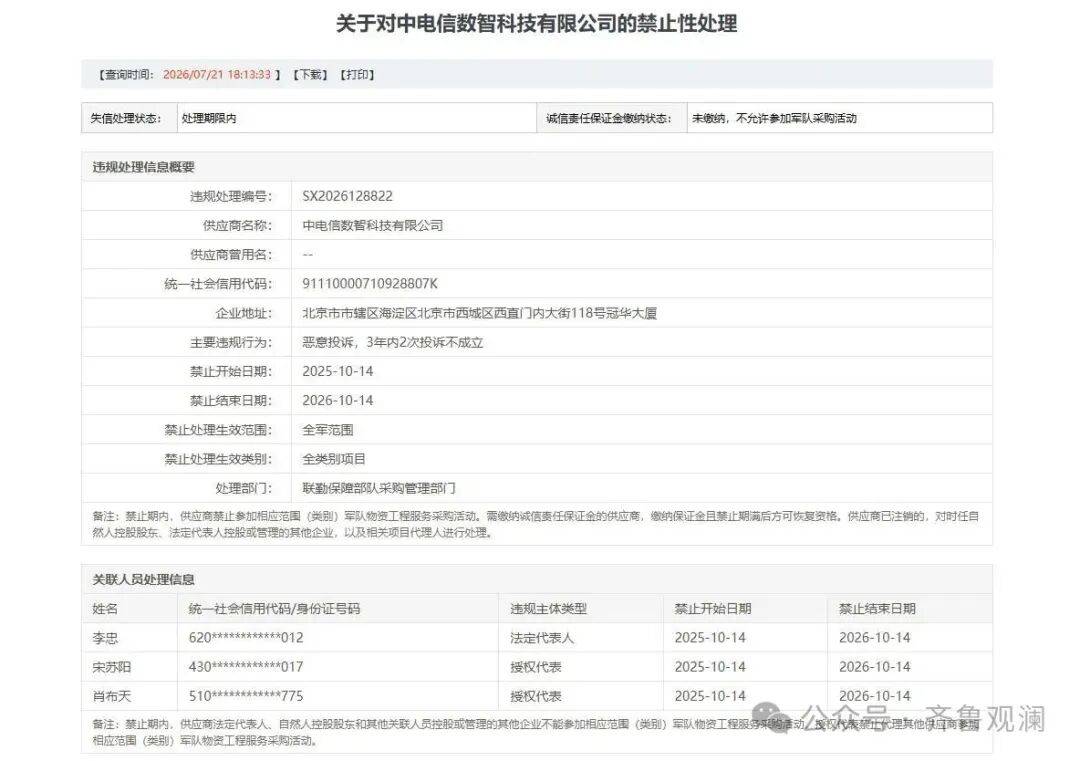This screenshot has width=1080, height=761.
Task: Select the name 李忠 in the table
Action: (105, 638)
